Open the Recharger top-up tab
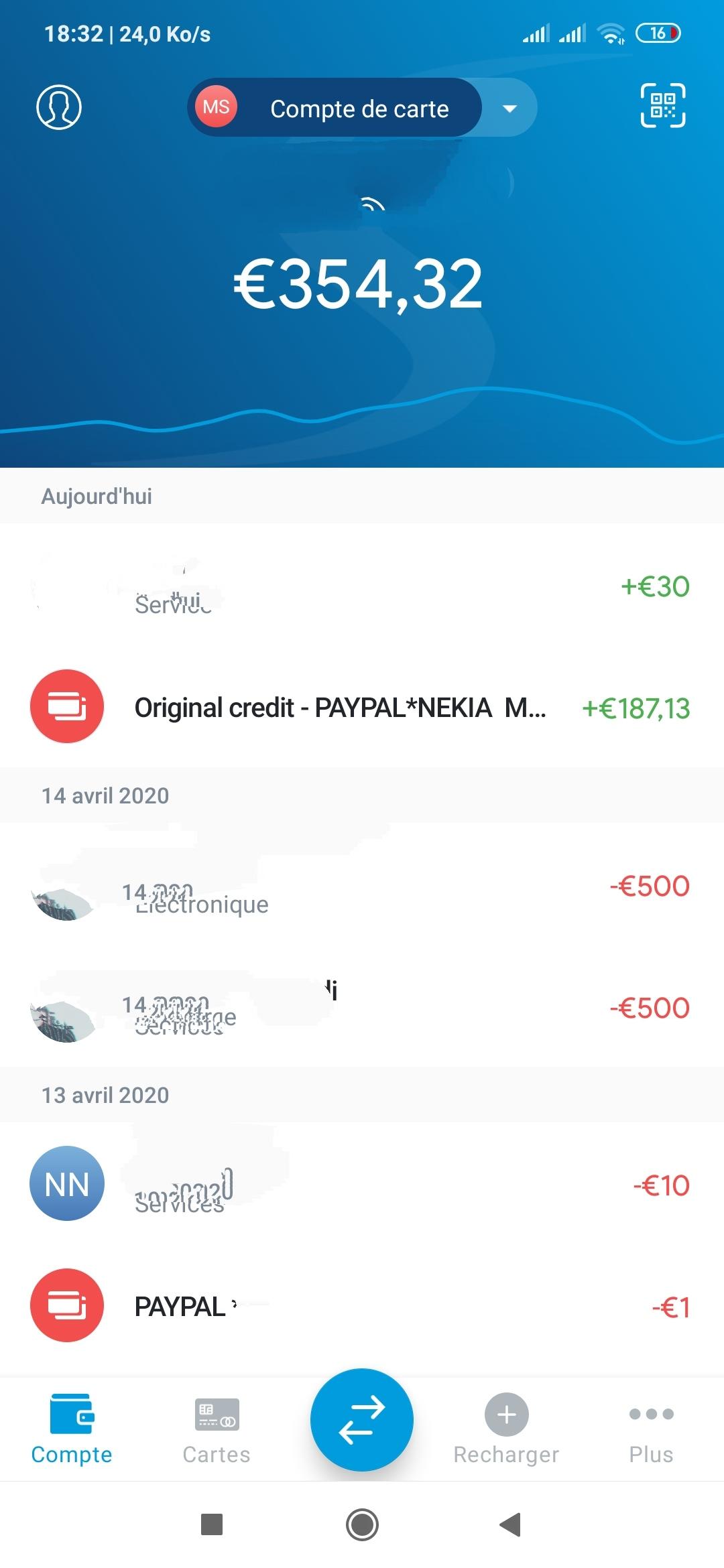This screenshot has width=724, height=1568. click(x=506, y=1429)
